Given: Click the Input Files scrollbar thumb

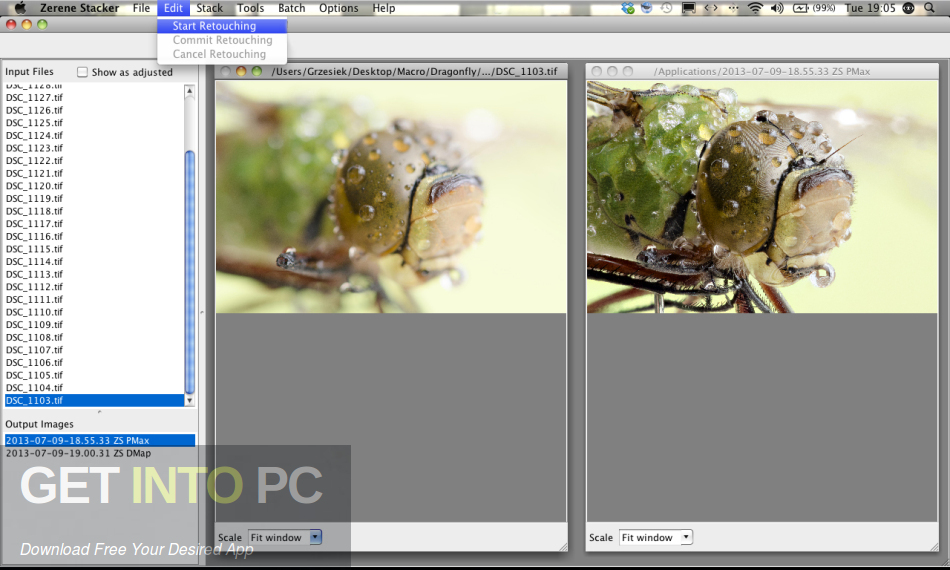Looking at the screenshot, I should (x=190, y=272).
